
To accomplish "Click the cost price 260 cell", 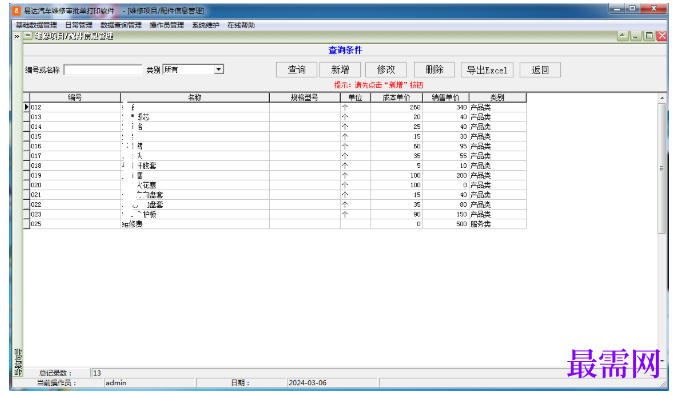I will tap(397, 107).
